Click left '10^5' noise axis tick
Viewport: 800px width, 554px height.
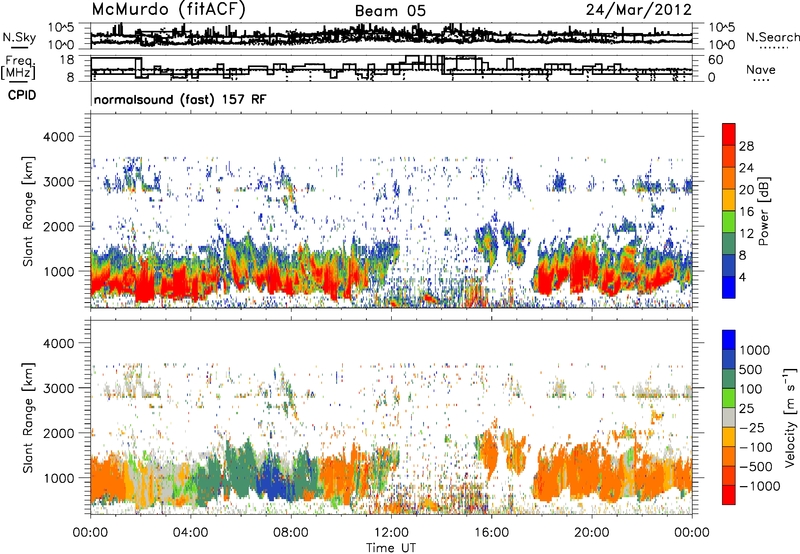coord(61,27)
